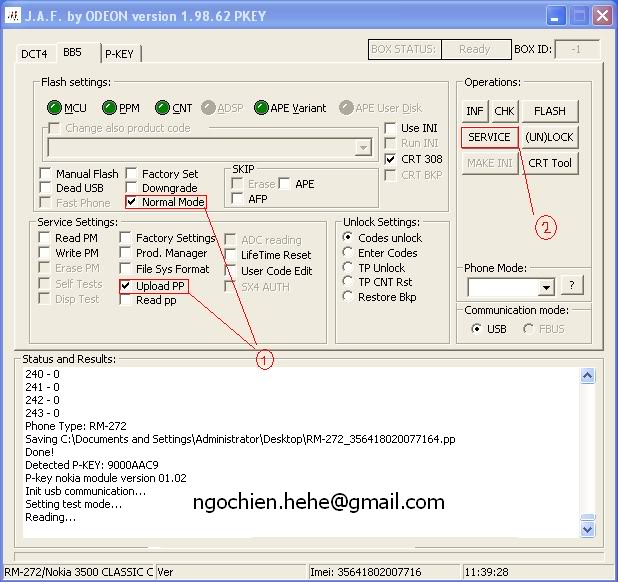Expand the product code dropdown

[363, 147]
